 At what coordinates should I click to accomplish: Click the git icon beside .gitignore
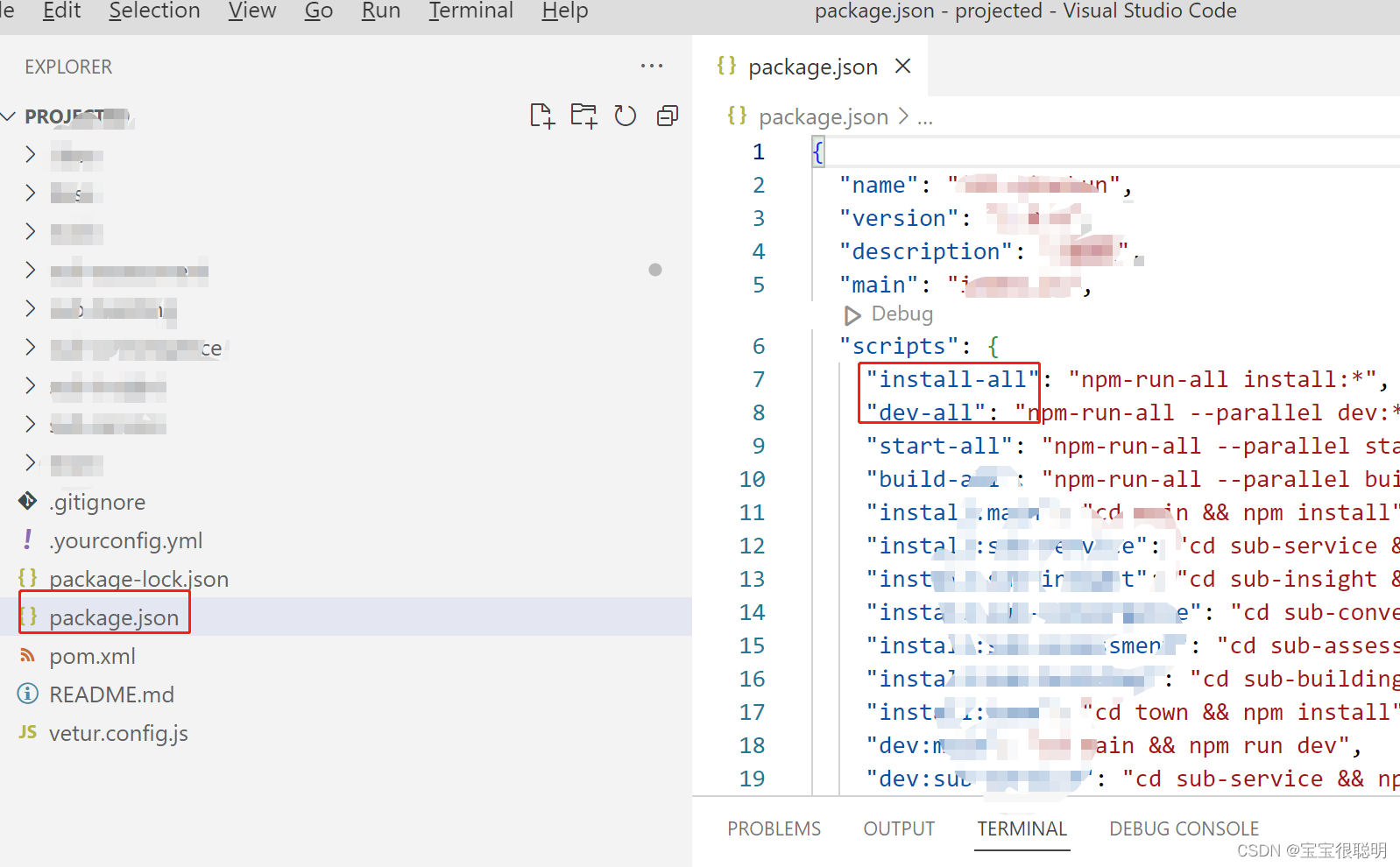pos(28,501)
